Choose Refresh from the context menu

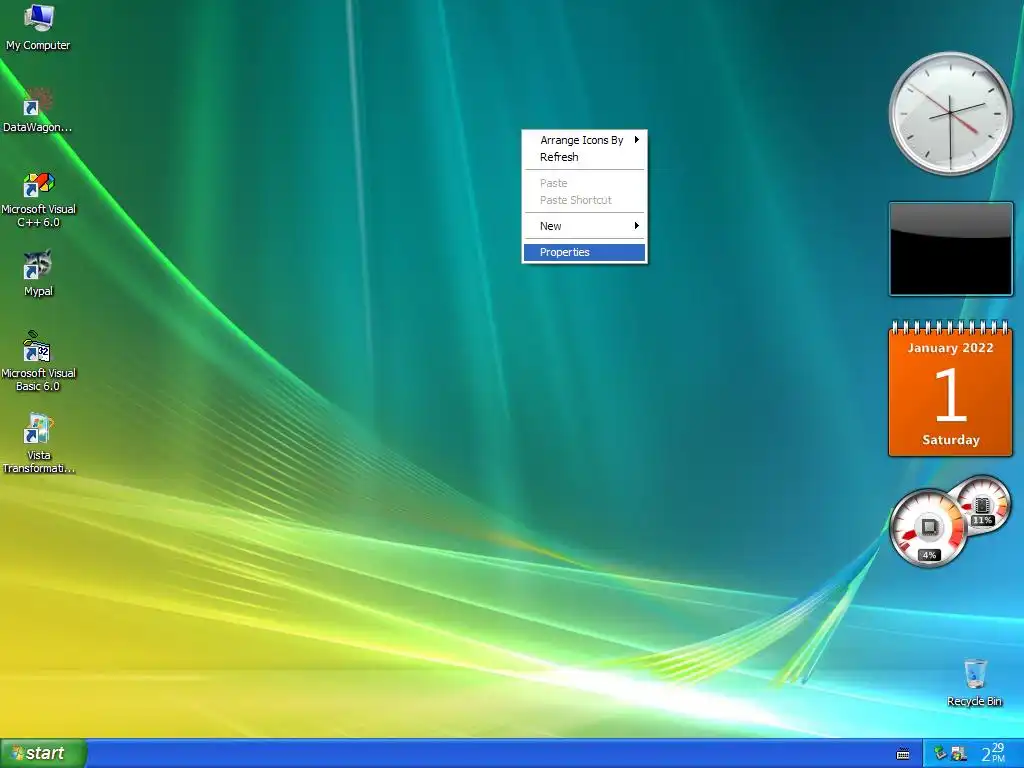(x=584, y=157)
